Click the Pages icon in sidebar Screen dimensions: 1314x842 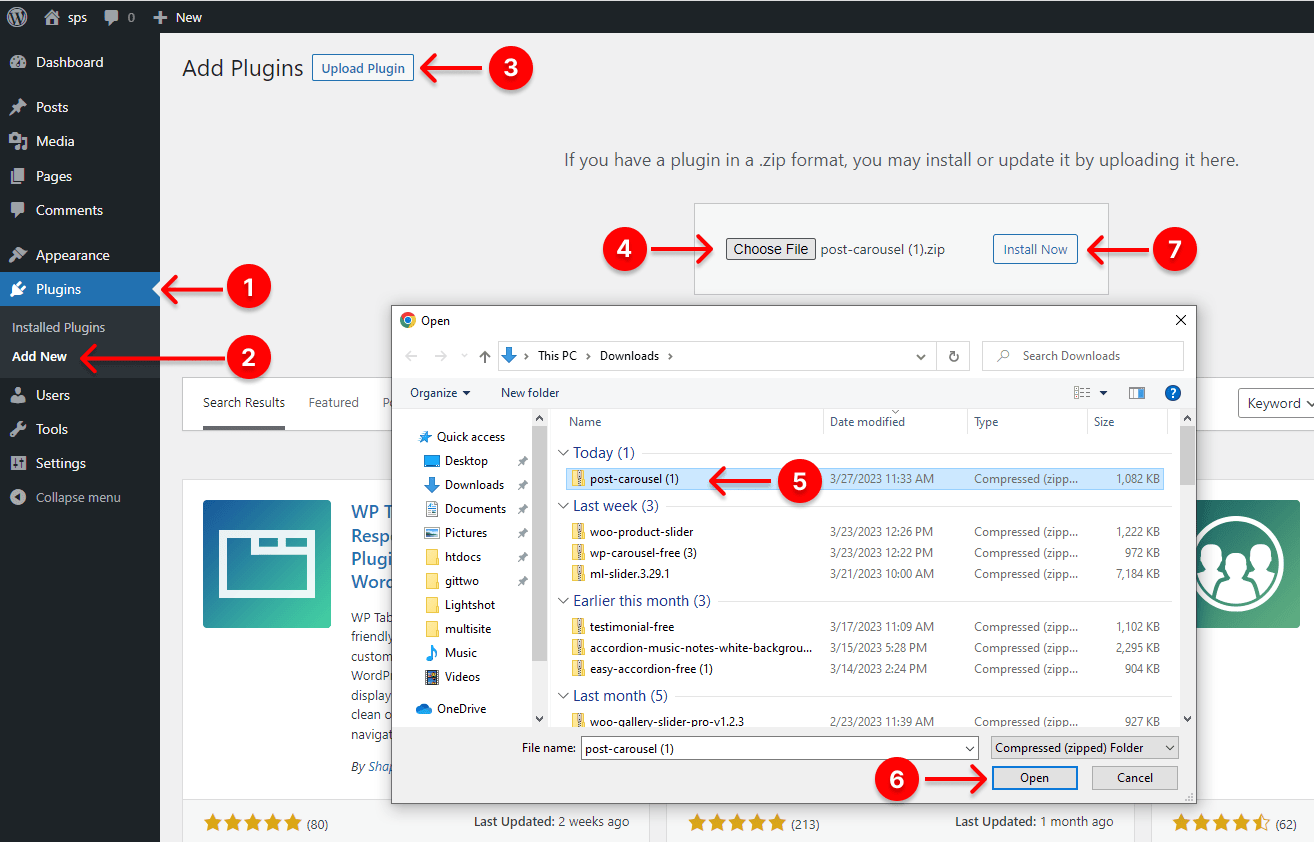17,176
